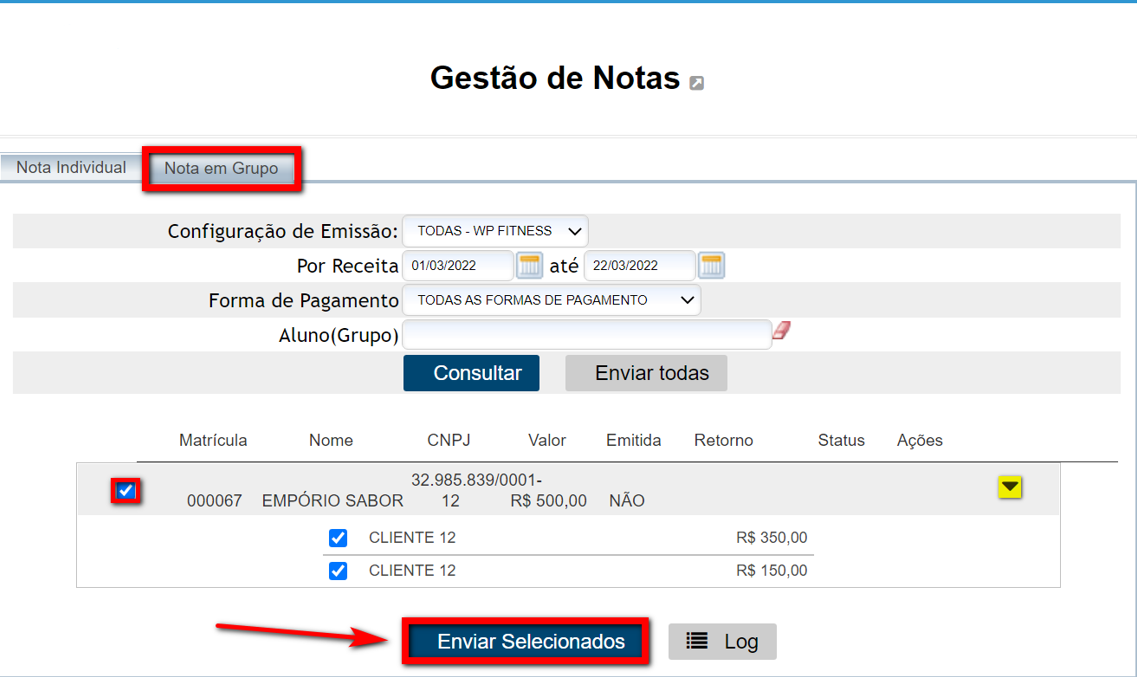Click the Aluno(Grupo) text field

(586, 335)
